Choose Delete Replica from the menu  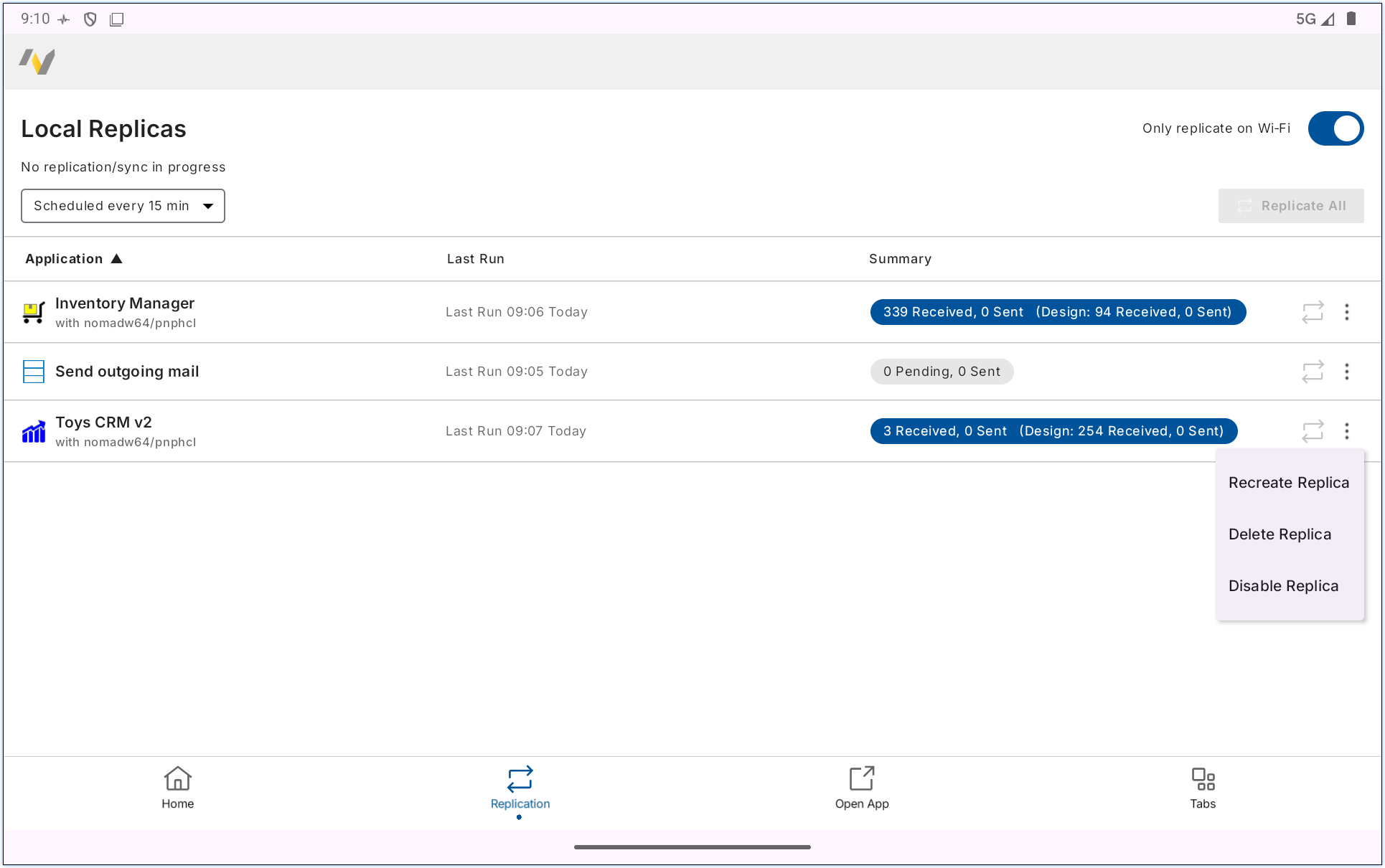1289,534
